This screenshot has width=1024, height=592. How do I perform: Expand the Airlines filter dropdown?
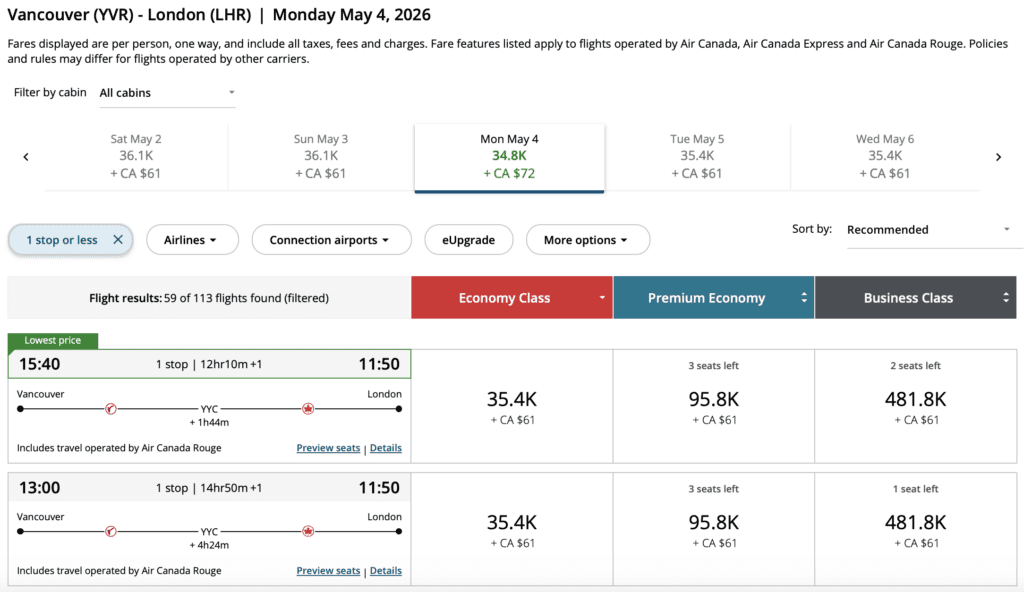(x=193, y=240)
